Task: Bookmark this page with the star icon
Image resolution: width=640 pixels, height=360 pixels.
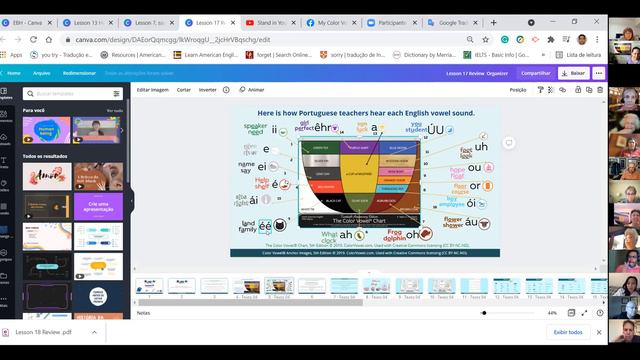Action: click(x=485, y=40)
